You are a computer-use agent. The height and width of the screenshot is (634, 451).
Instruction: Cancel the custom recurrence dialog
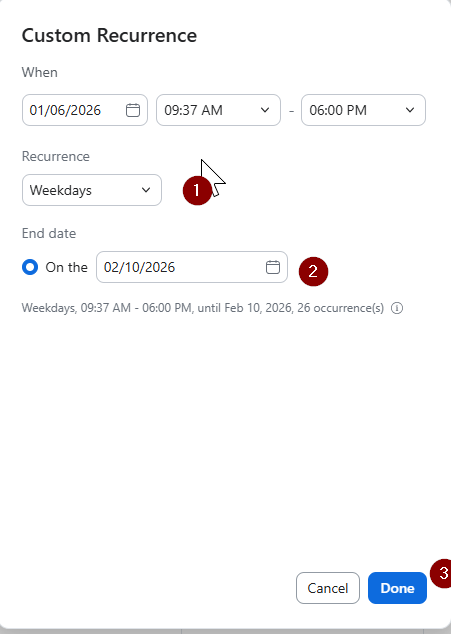(328, 588)
